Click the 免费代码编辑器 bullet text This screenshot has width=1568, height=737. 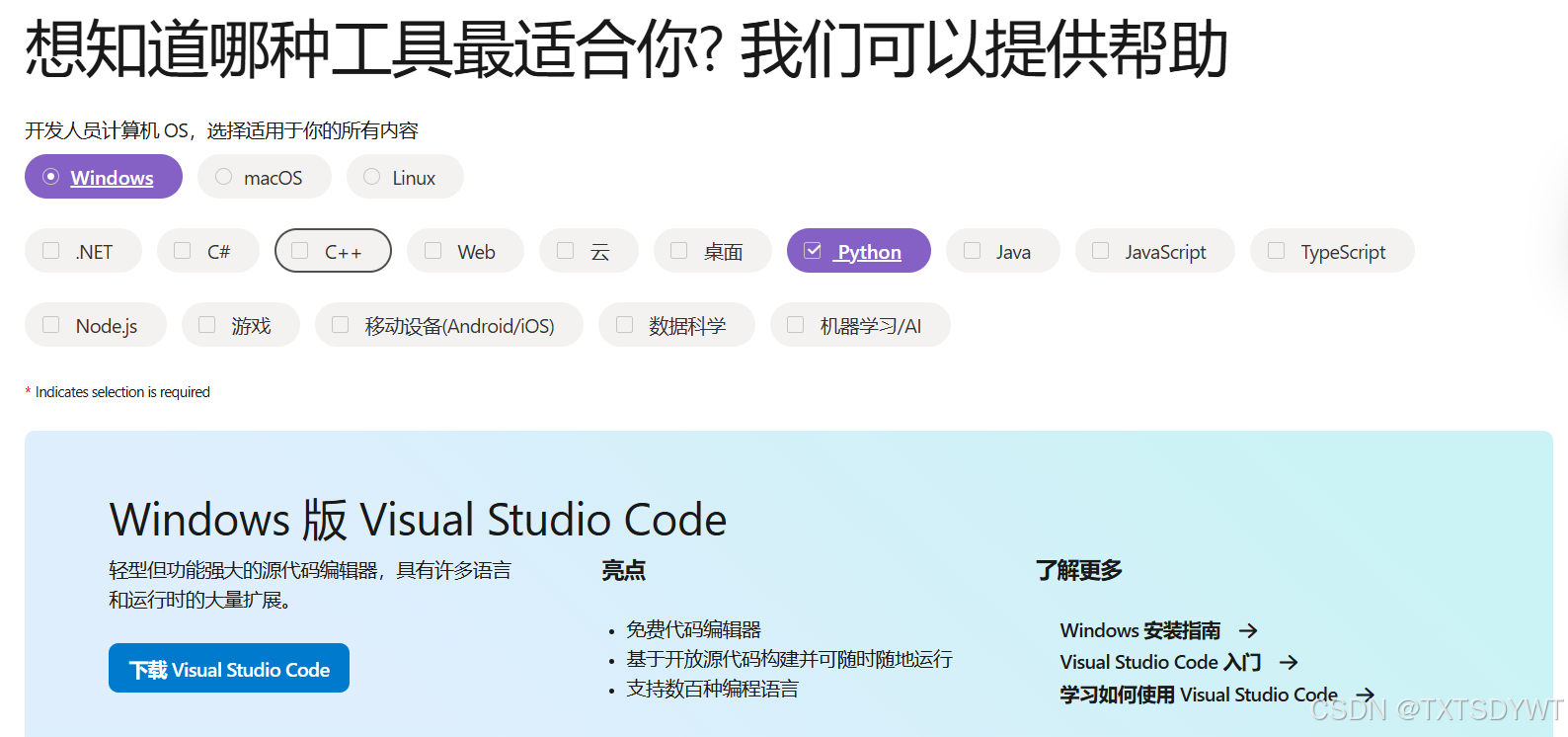(x=693, y=629)
